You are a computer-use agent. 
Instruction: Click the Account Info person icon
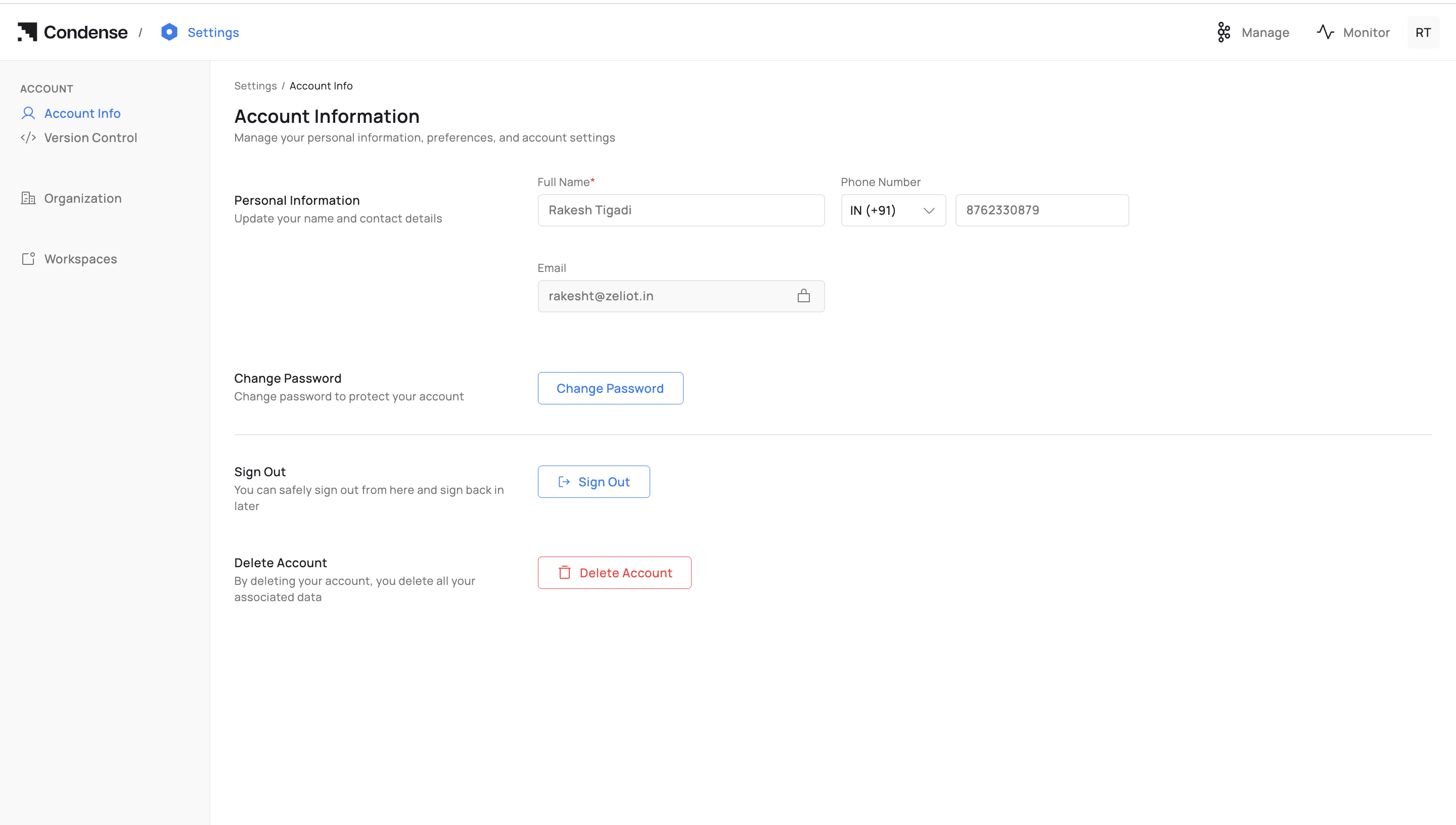click(28, 113)
